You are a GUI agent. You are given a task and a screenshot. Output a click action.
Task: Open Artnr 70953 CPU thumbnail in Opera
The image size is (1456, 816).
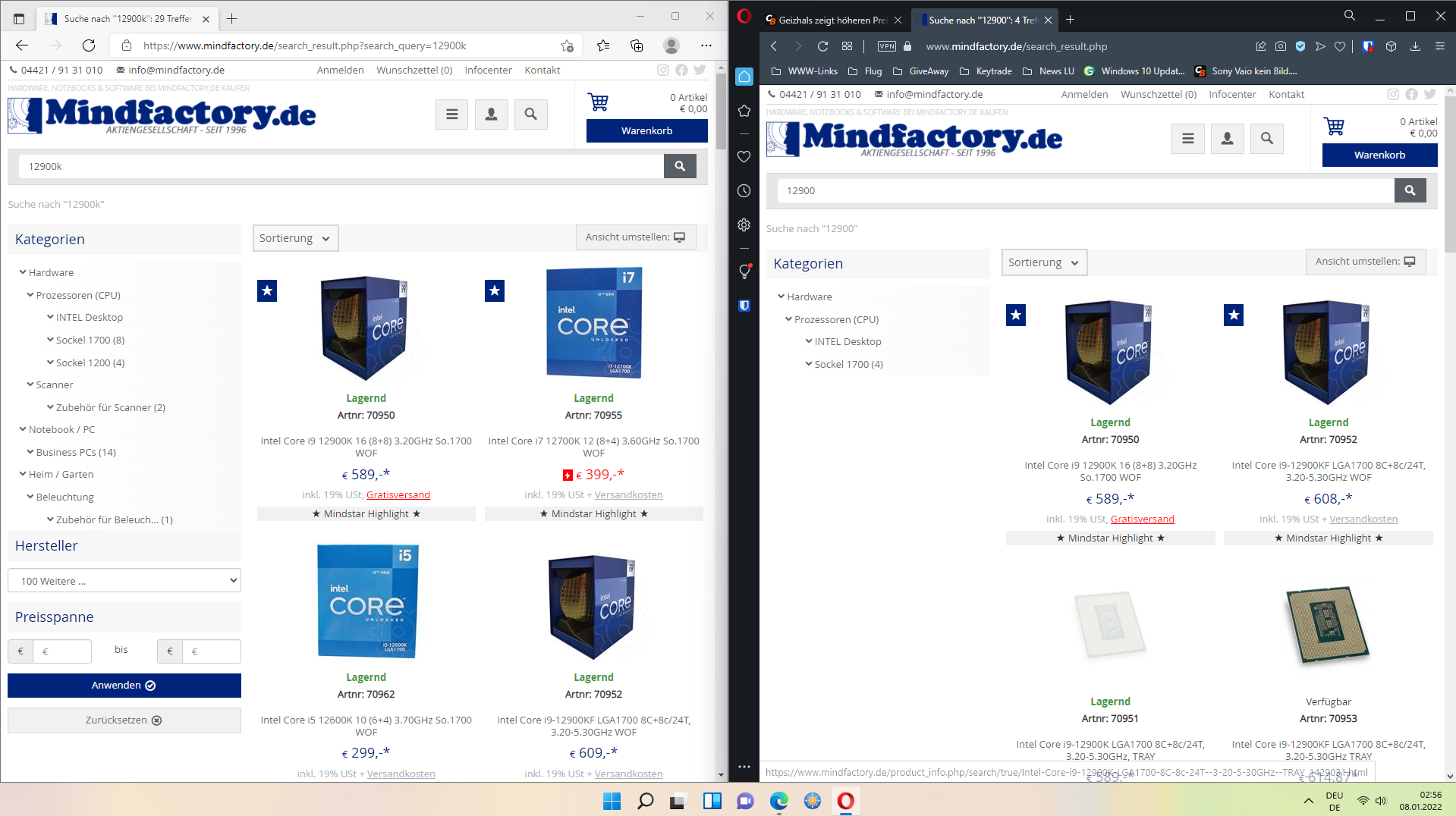coord(1328,626)
